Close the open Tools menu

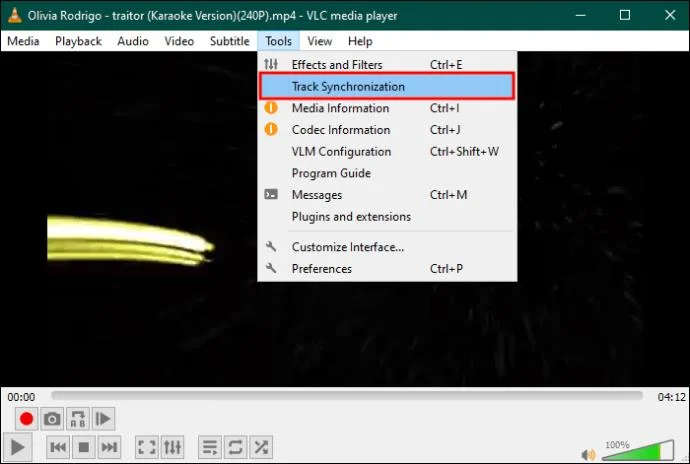(x=279, y=41)
